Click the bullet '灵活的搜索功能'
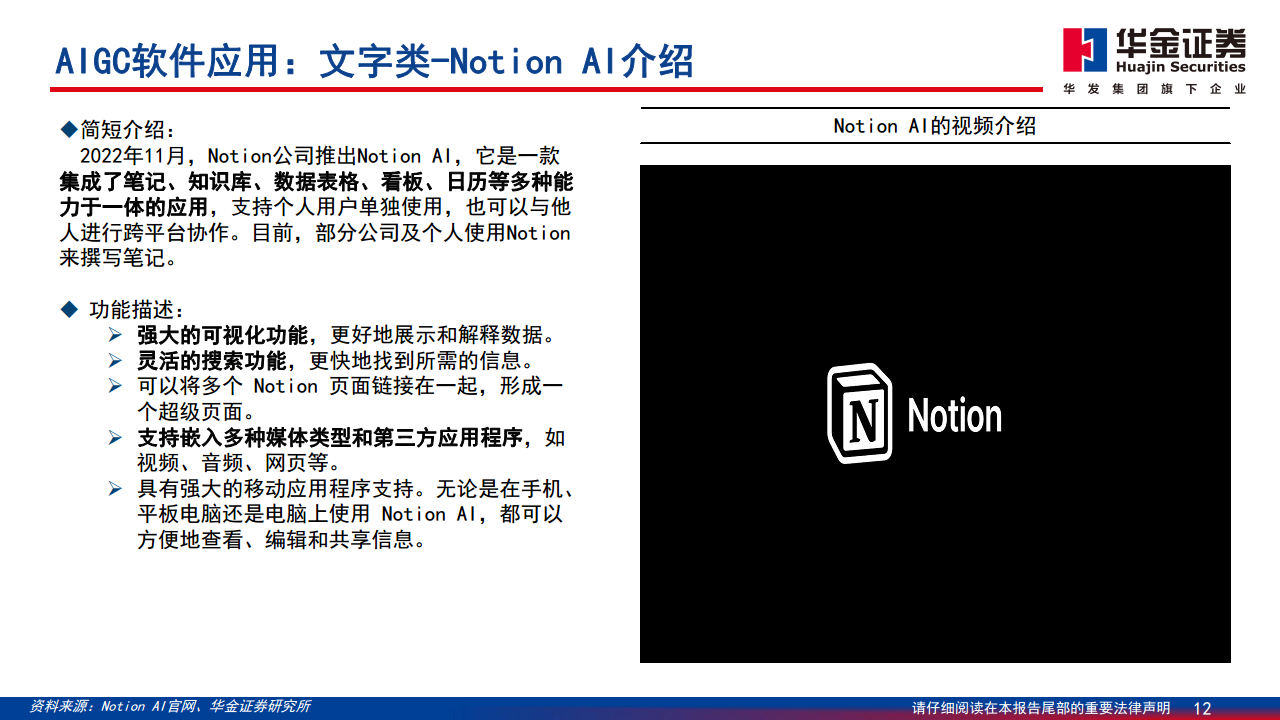Screen dimensions: 1280x720 coord(212,361)
